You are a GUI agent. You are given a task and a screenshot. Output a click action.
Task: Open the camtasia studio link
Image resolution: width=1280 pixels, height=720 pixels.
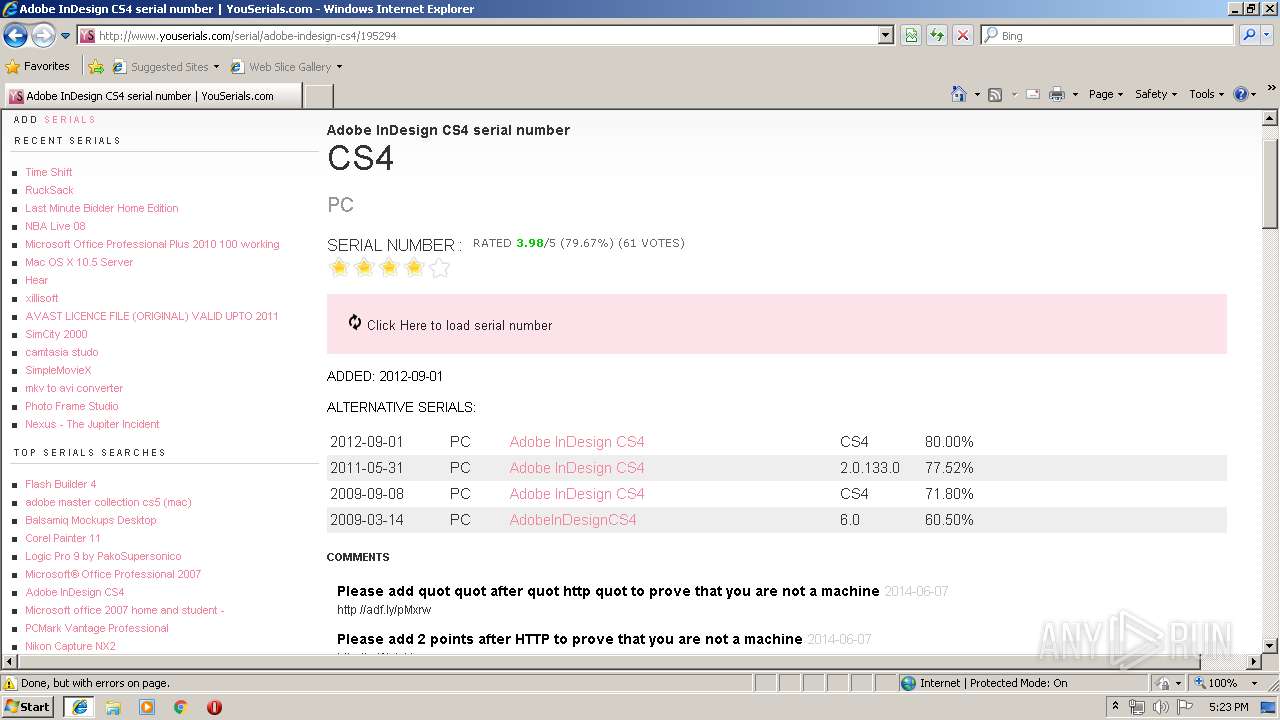point(62,352)
